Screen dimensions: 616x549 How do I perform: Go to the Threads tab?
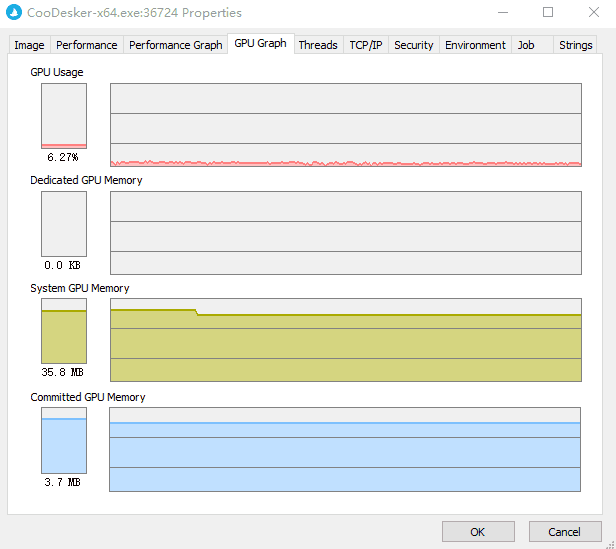[318, 45]
